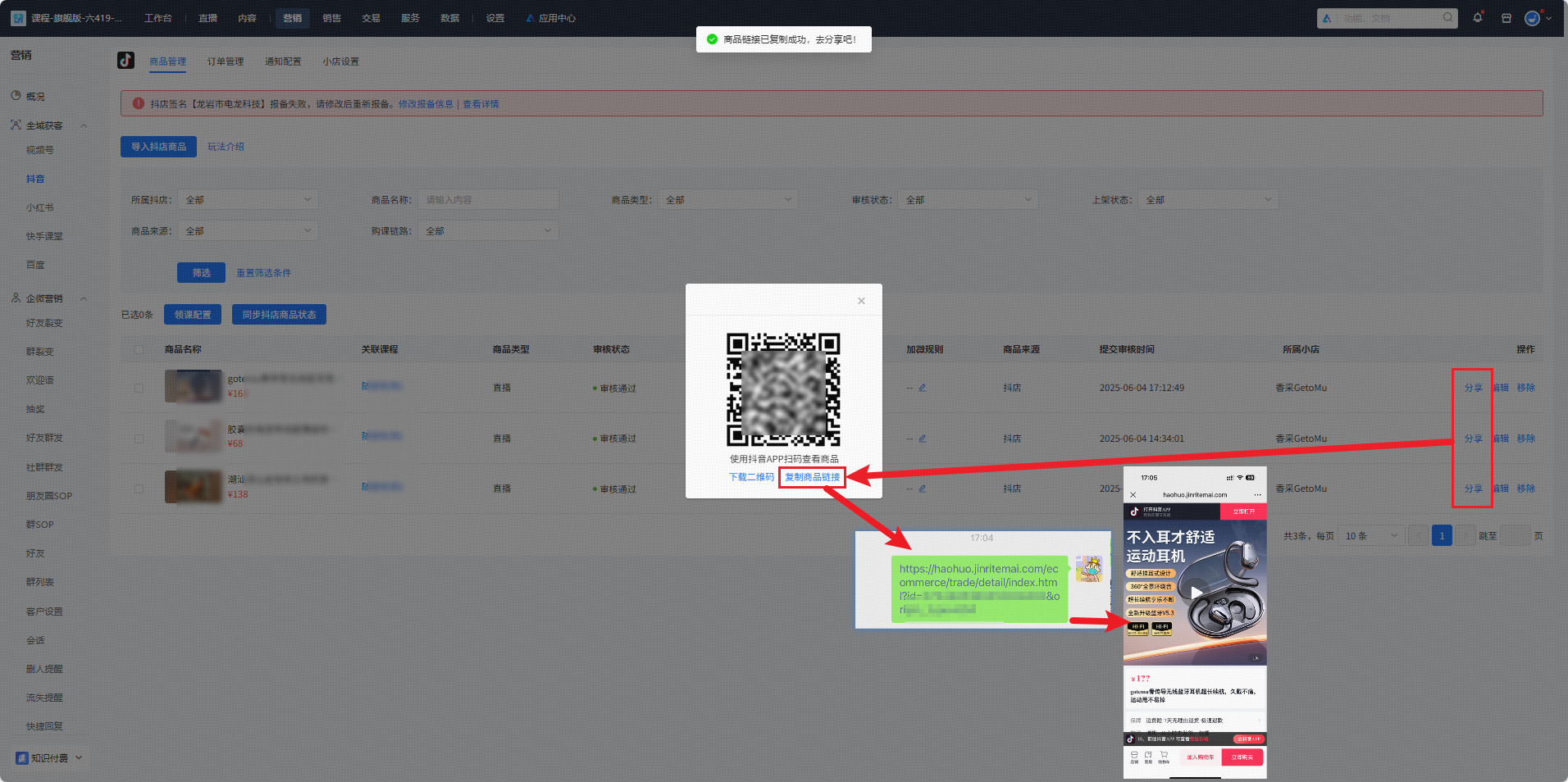Image resolution: width=1568 pixels, height=782 pixels.
Task: Open the 玩法介绍 link
Action: (226, 147)
